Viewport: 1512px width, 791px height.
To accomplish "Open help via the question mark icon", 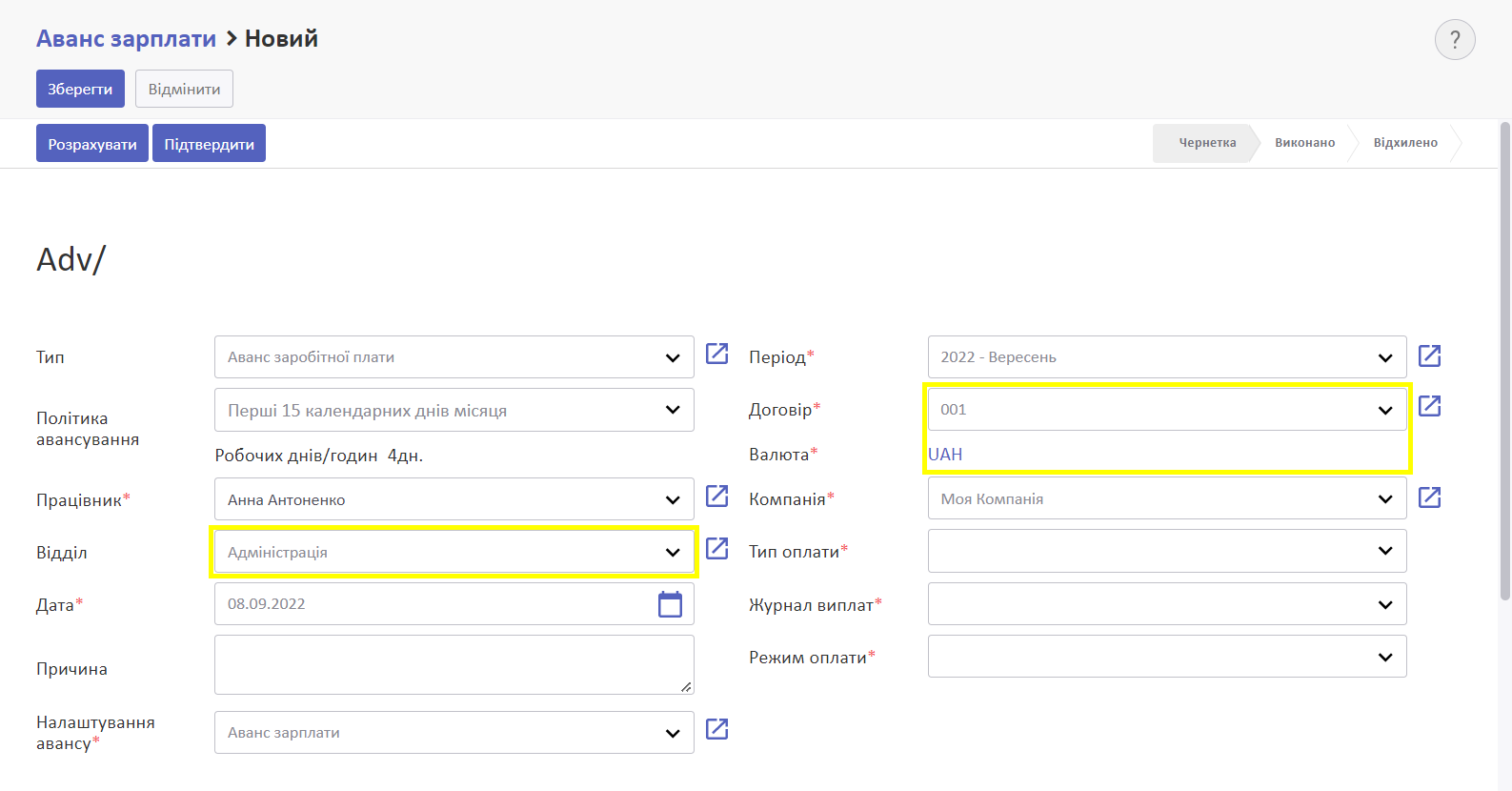I will pyautogui.click(x=1455, y=40).
